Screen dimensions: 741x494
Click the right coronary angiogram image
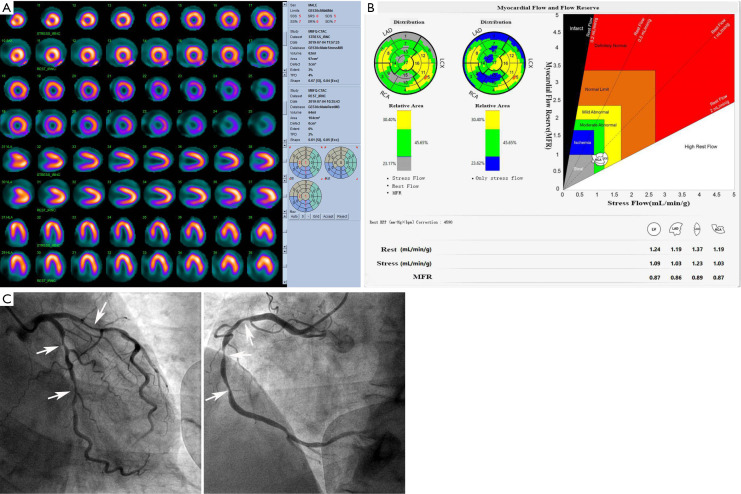(304, 393)
